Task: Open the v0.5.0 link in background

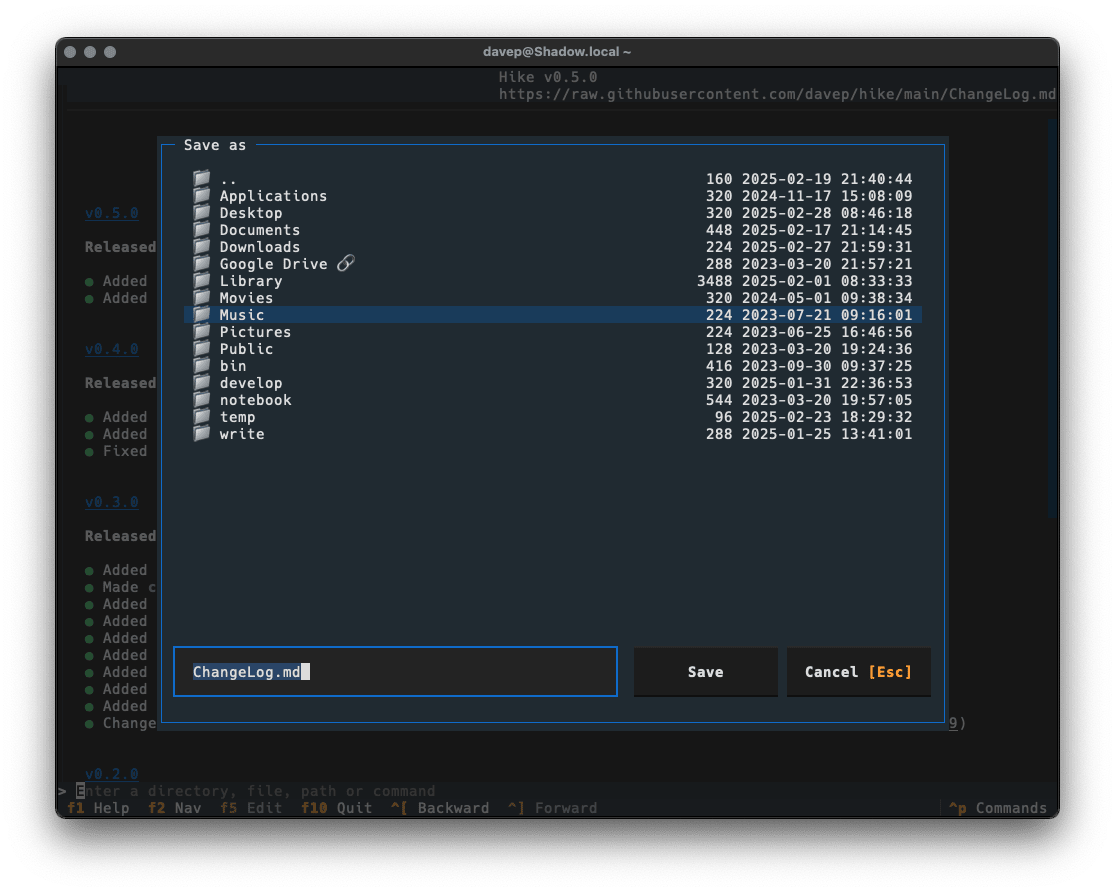Action: [112, 213]
